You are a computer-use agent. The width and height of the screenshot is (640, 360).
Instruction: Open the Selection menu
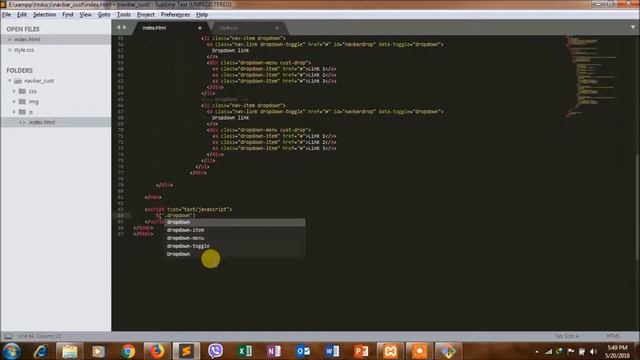[x=44, y=15]
